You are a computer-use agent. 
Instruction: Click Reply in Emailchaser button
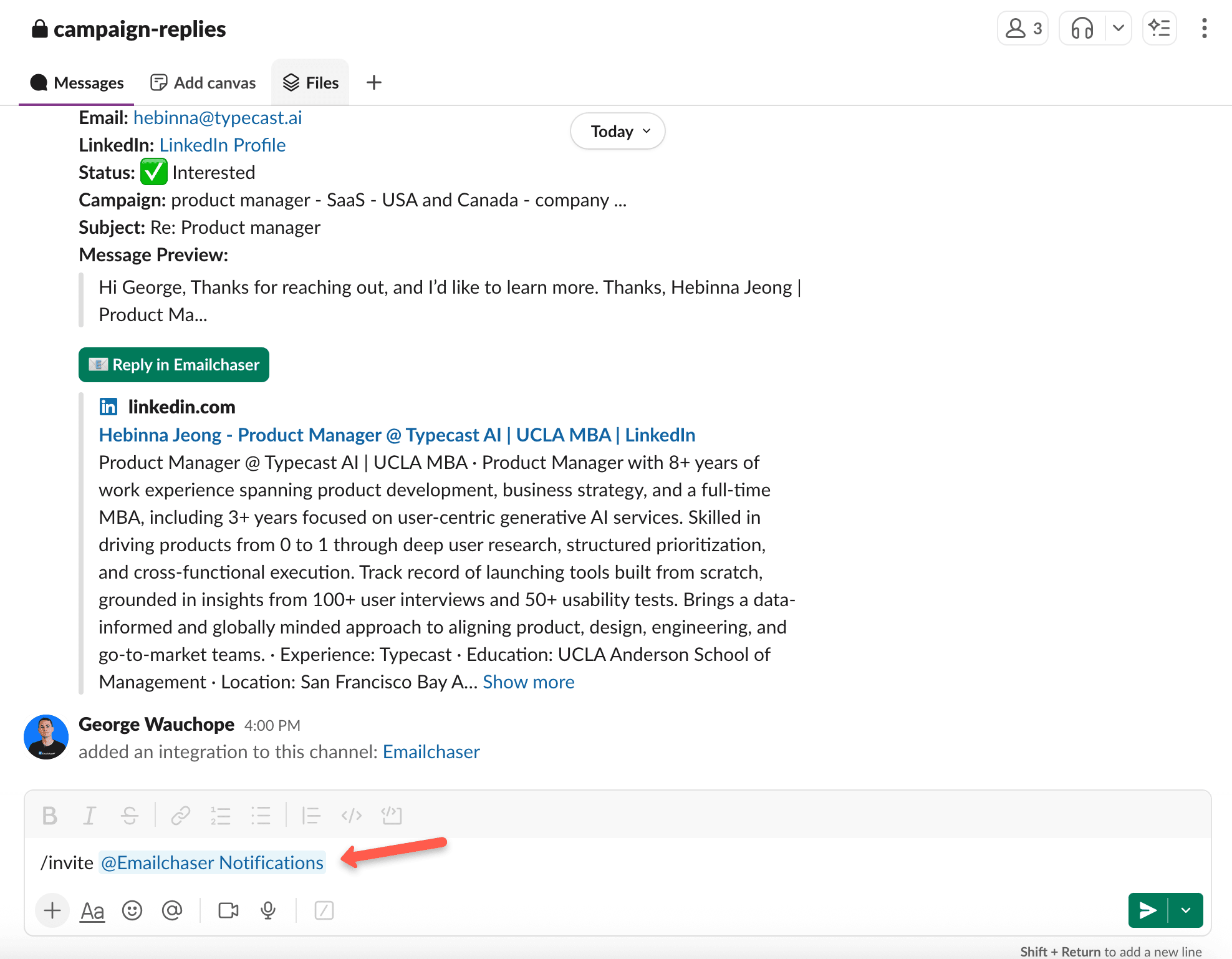[x=174, y=365]
